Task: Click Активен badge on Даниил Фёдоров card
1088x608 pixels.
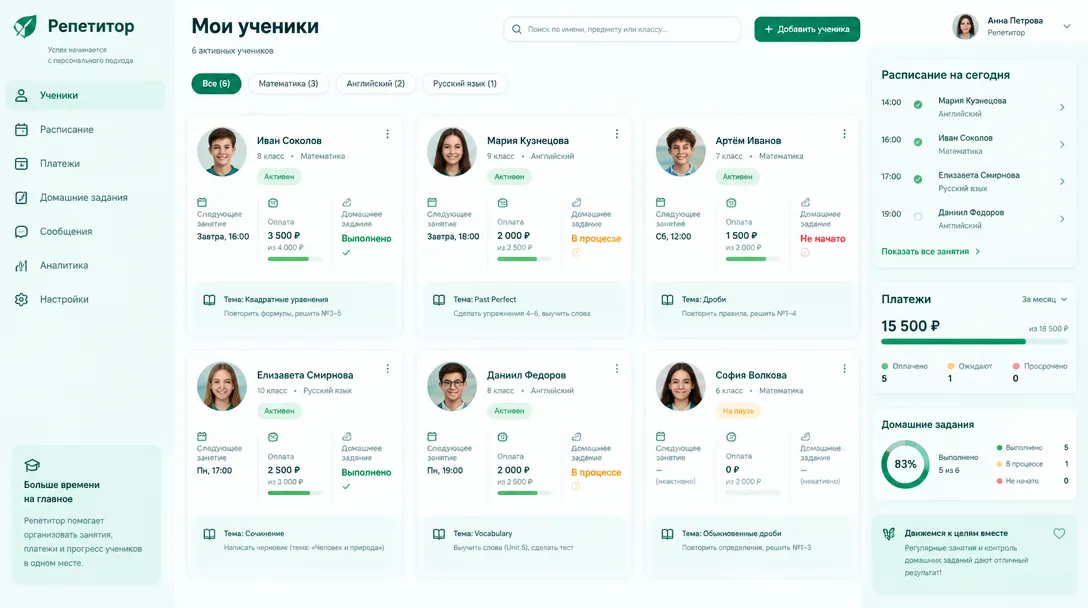Action: (509, 411)
